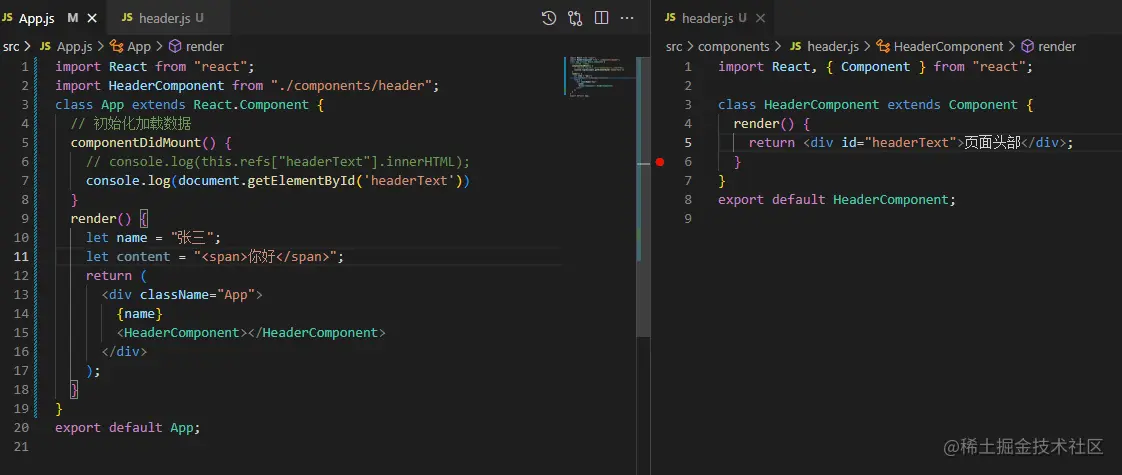Toggle the red breakpoint on line 6 of header.js
The width and height of the screenshot is (1122, 475).
pos(660,162)
